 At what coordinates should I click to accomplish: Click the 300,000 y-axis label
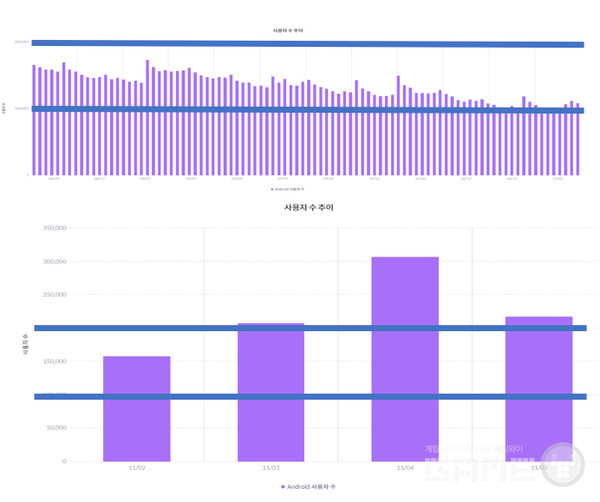tap(52, 261)
